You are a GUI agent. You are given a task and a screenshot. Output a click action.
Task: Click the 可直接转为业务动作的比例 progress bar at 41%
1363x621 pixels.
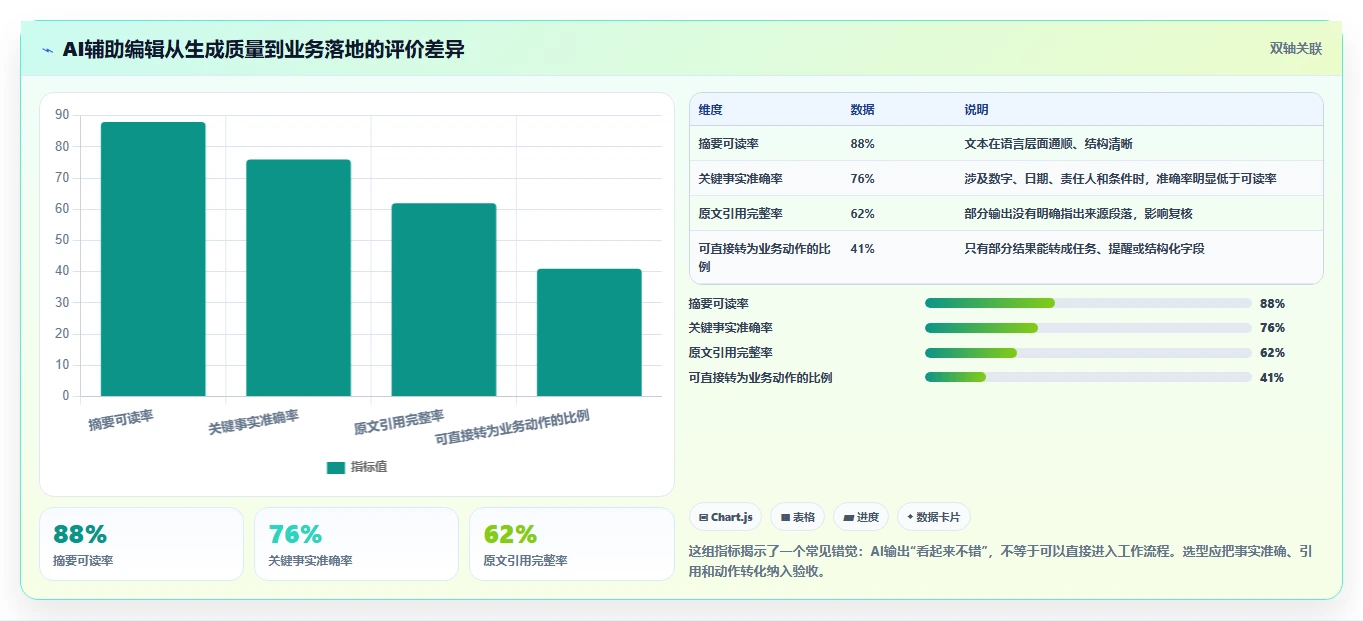click(x=1088, y=377)
